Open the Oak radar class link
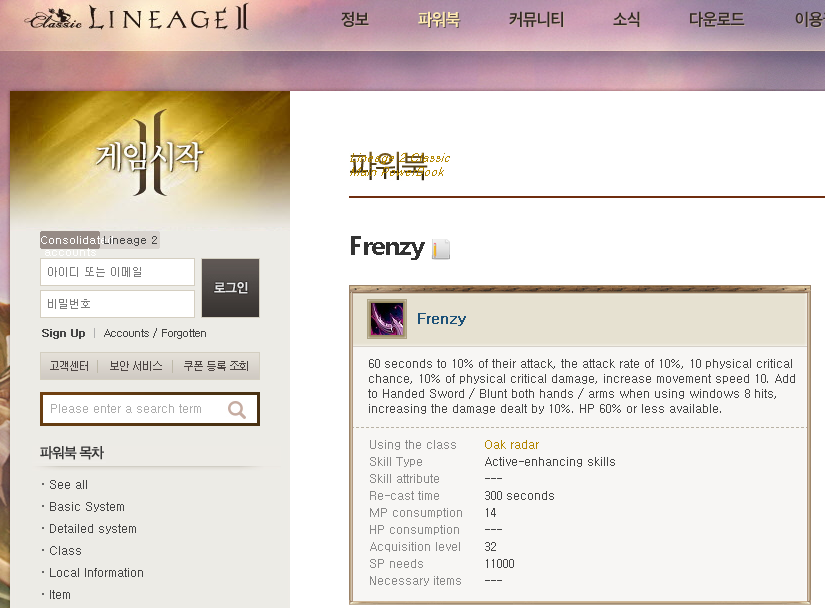 tap(511, 445)
